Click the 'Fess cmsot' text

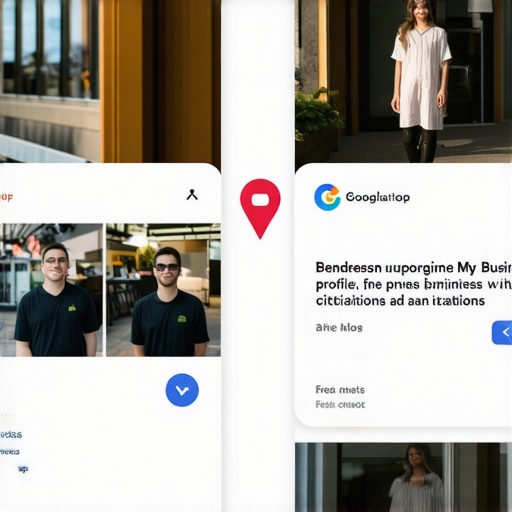tap(340, 405)
